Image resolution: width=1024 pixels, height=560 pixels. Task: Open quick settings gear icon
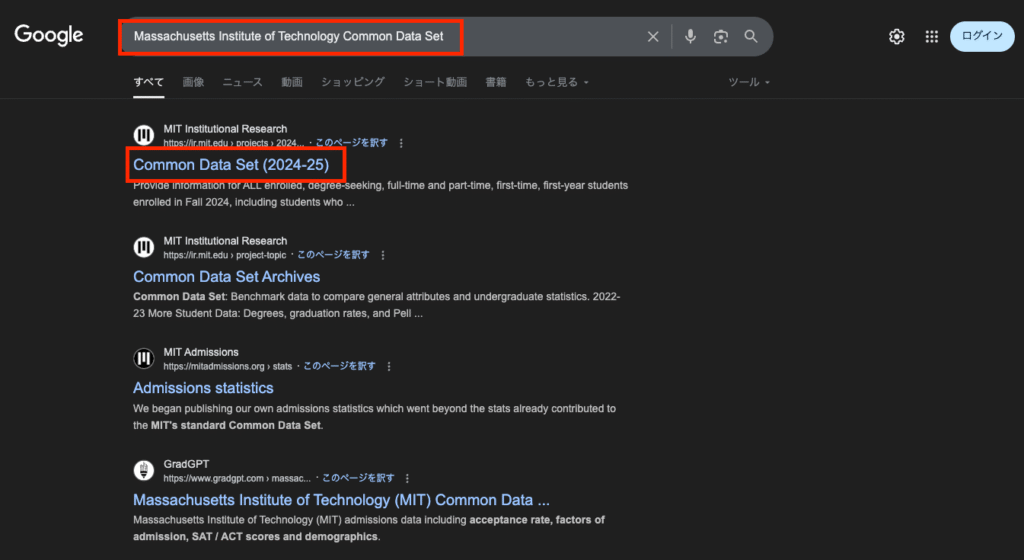(897, 37)
